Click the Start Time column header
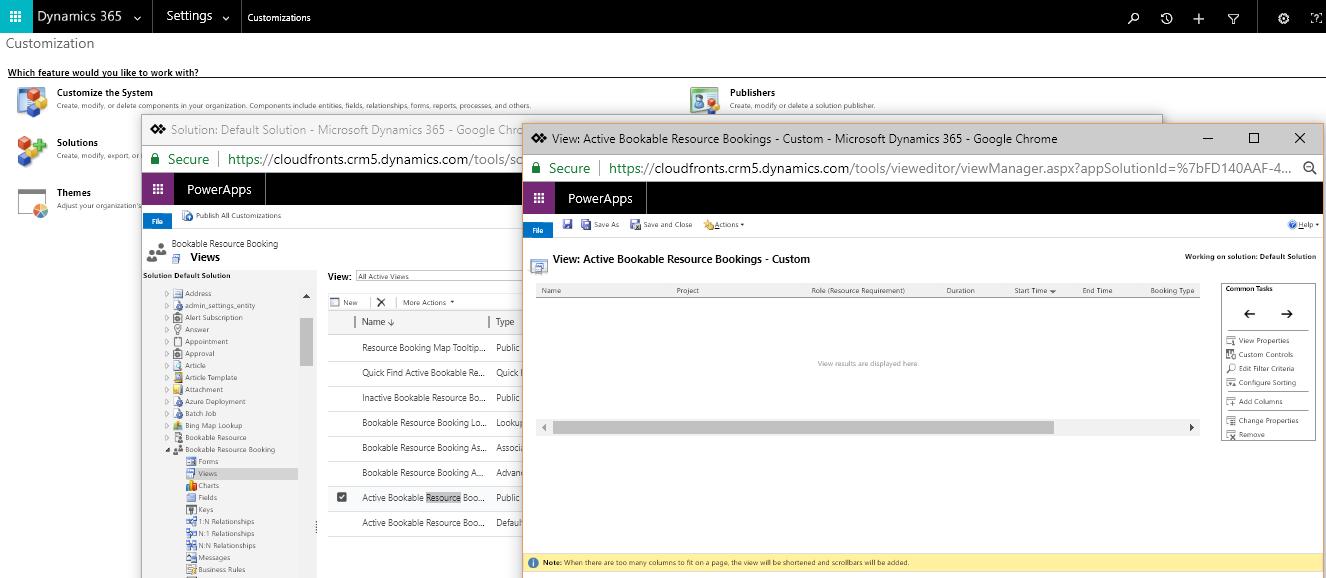Screen dimensions: 1326x578 1035,291
